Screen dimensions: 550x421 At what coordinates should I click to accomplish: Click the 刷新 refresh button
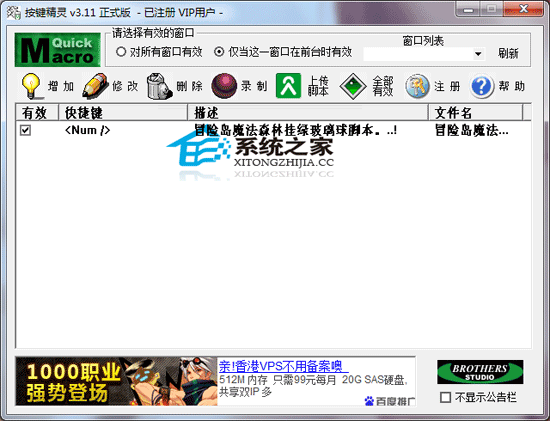tap(508, 54)
